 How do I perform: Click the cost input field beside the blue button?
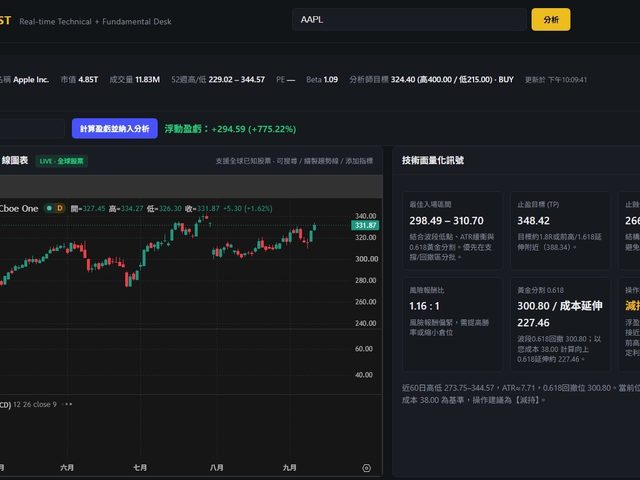[x=32, y=129]
